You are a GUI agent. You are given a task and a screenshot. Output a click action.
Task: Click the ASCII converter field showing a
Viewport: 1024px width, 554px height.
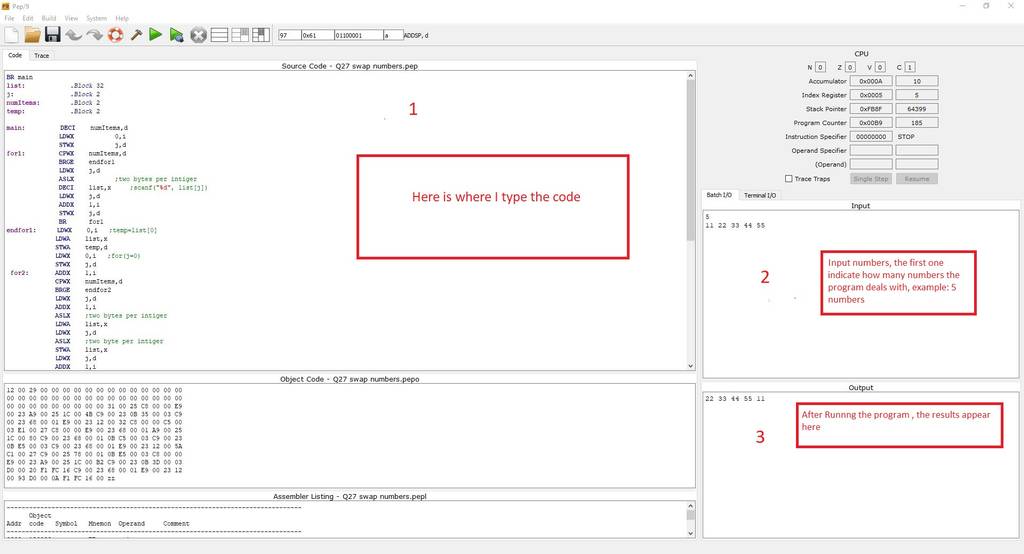392,35
